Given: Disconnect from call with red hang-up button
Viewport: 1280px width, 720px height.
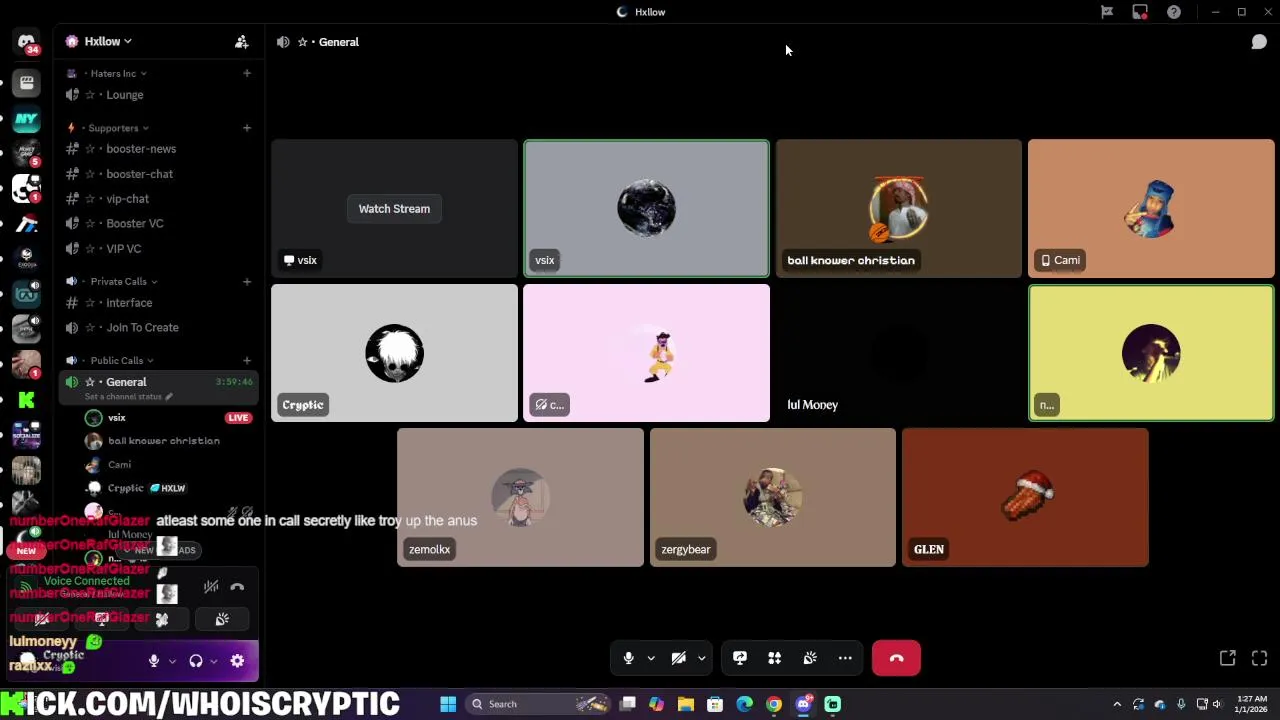Looking at the screenshot, I should coord(896,658).
